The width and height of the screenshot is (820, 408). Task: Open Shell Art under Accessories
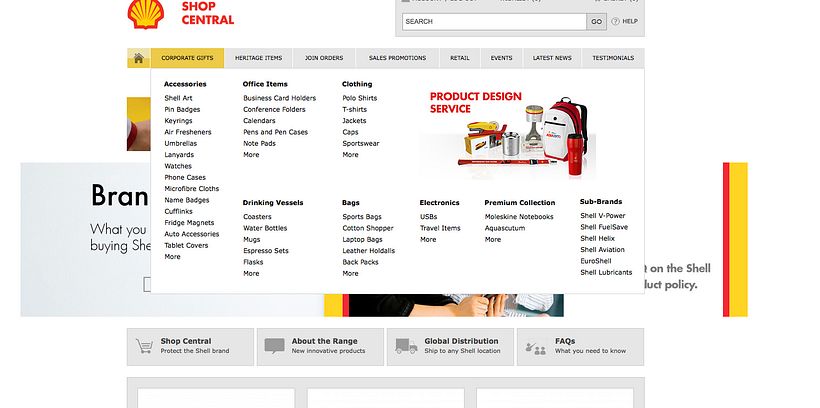coord(178,98)
